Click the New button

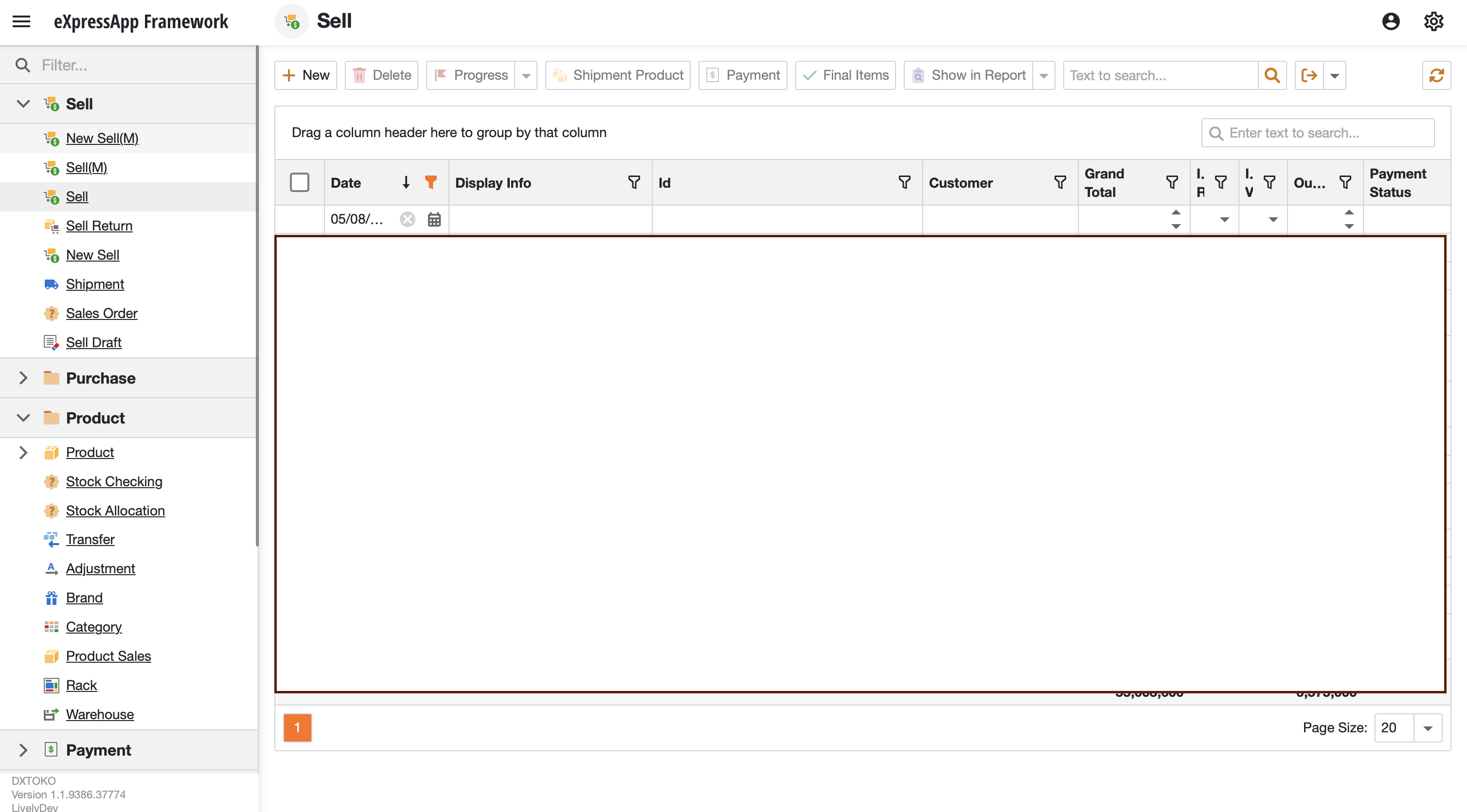click(306, 75)
